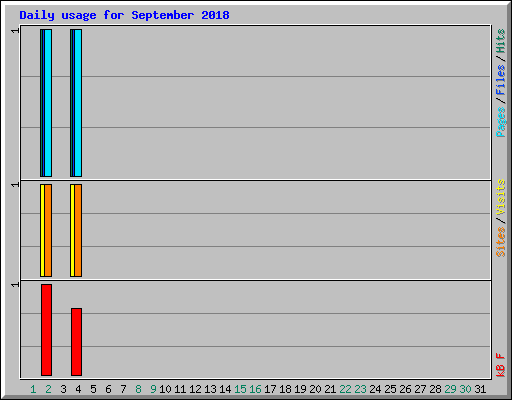Click green day label 30
Viewport: 512px width, 400px height.
point(465,389)
